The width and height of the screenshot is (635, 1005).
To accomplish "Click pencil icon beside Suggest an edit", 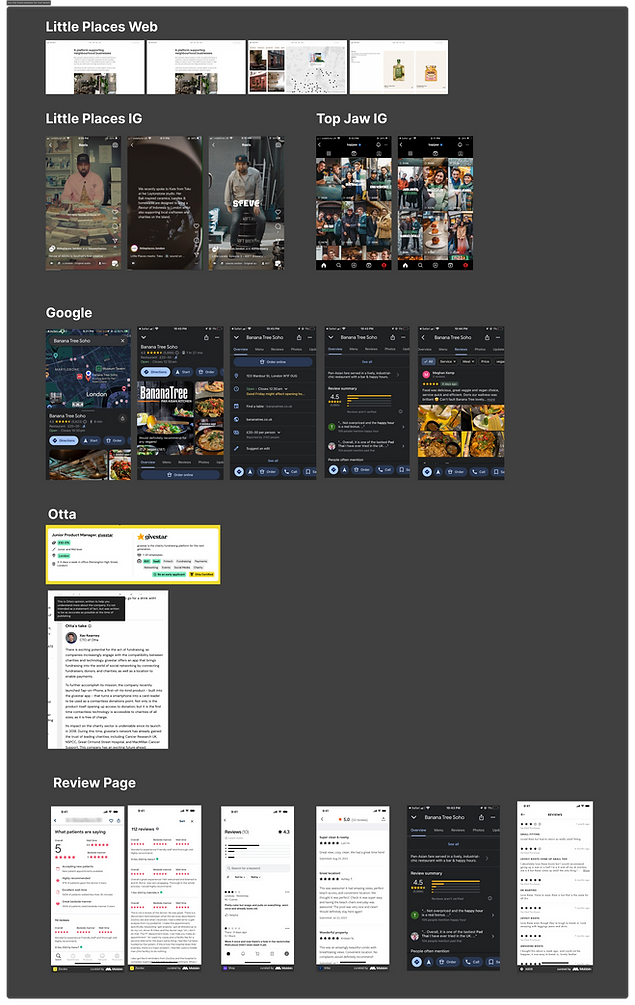I will pyautogui.click(x=236, y=448).
